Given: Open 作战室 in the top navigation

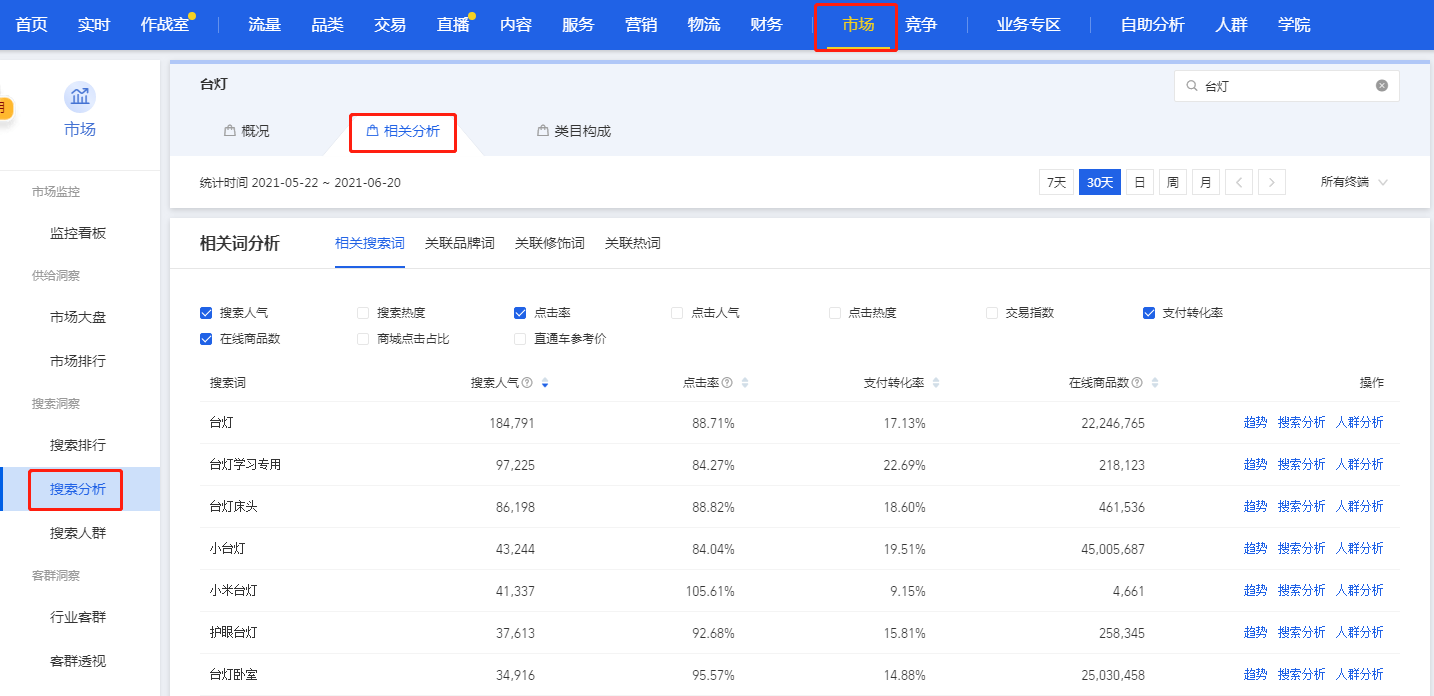Looking at the screenshot, I should (x=165, y=25).
